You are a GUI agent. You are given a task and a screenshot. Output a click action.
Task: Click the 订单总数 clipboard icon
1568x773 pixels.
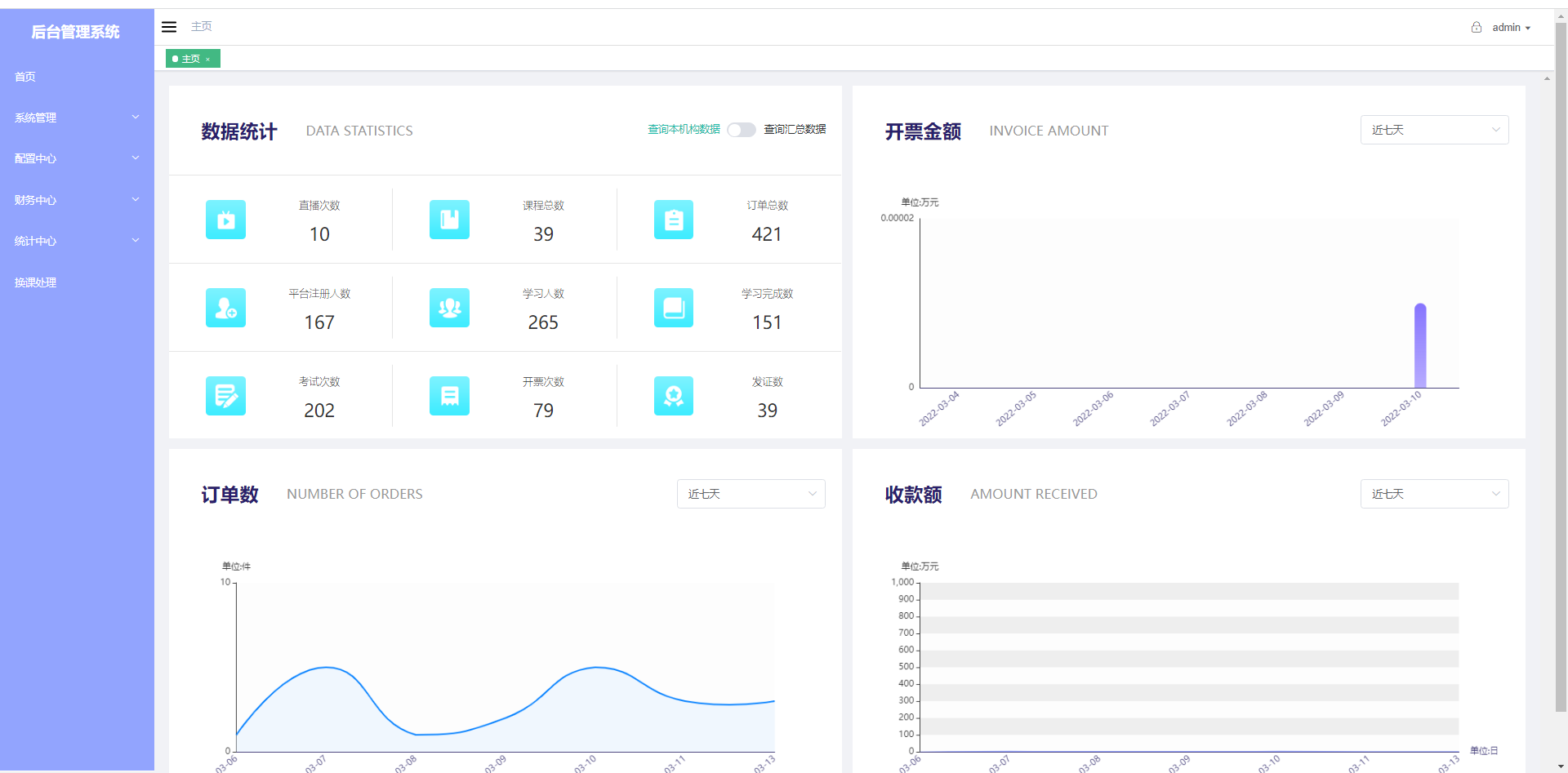pyautogui.click(x=674, y=220)
